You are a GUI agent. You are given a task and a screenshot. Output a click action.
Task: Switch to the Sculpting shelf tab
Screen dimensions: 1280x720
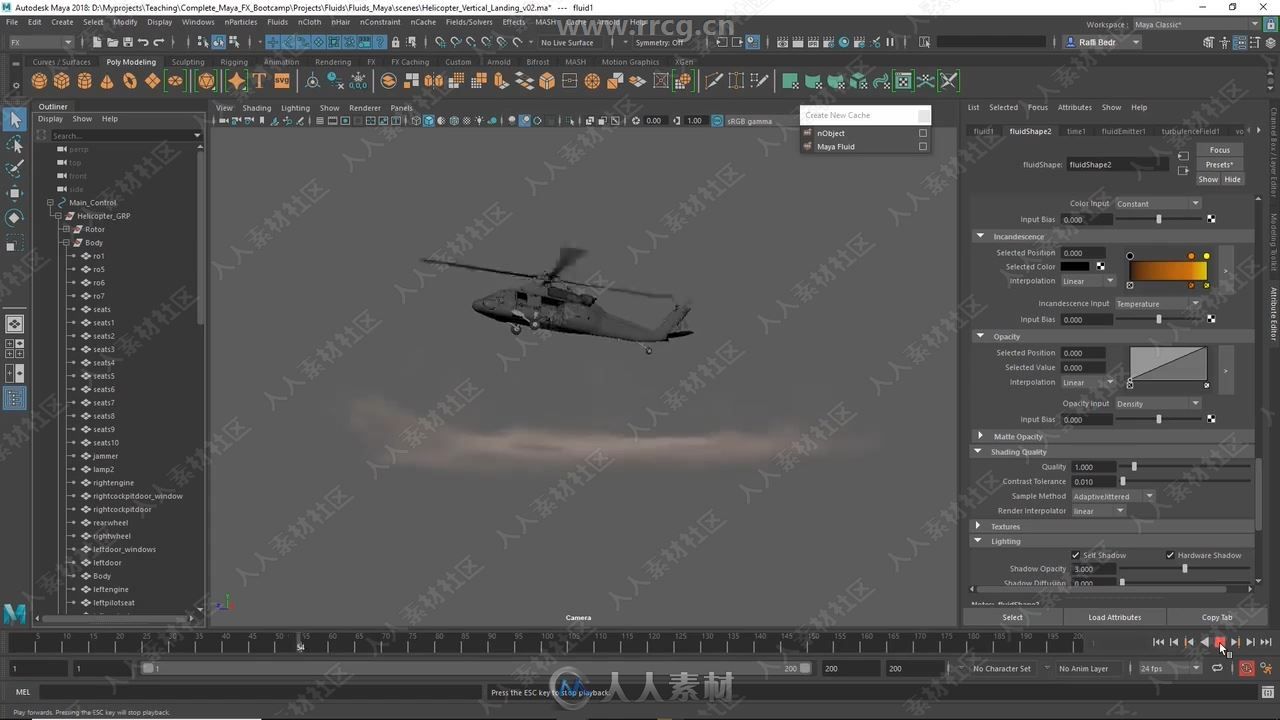point(187,62)
